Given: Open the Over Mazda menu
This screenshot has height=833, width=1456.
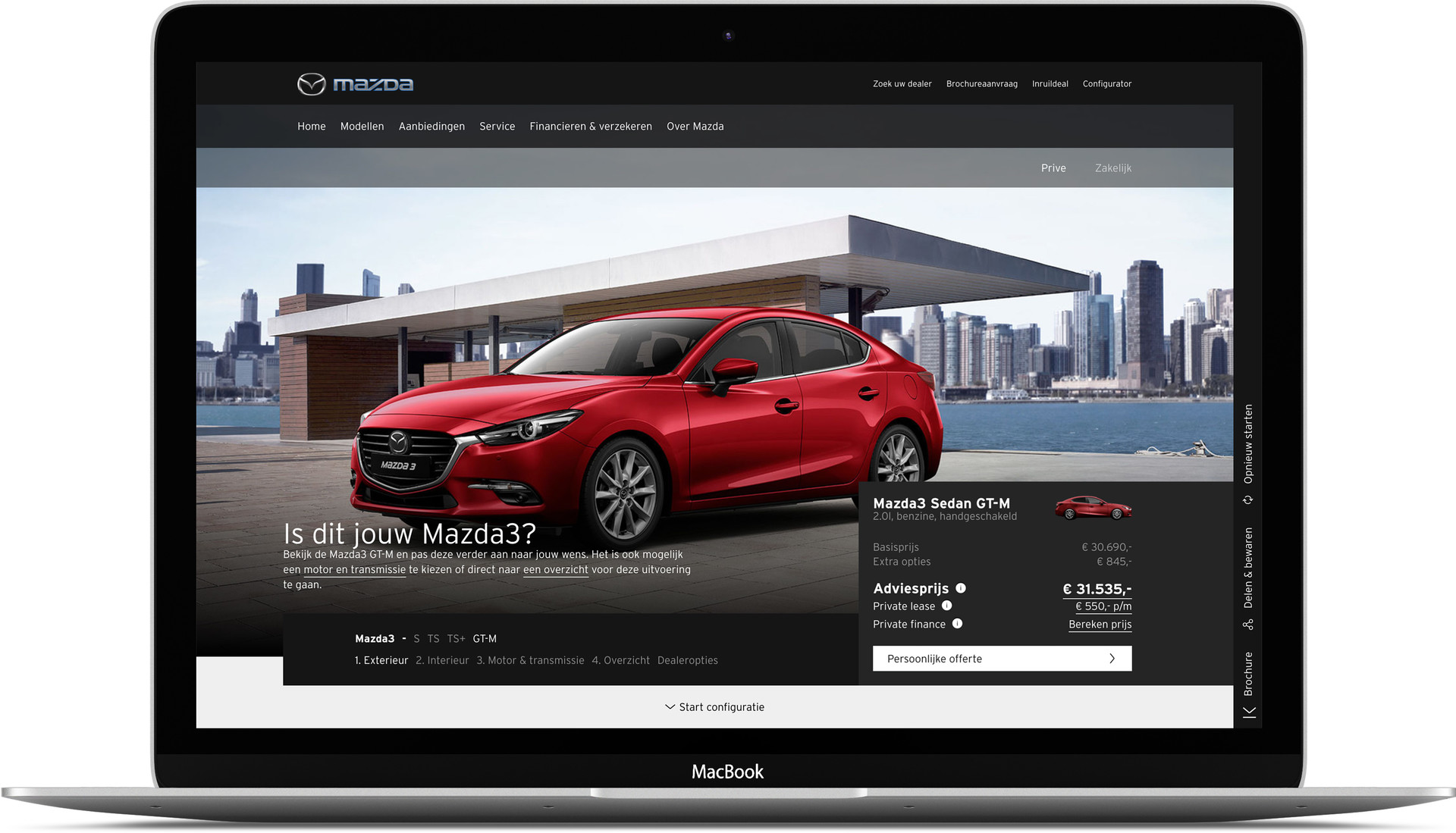Looking at the screenshot, I should pos(695,127).
